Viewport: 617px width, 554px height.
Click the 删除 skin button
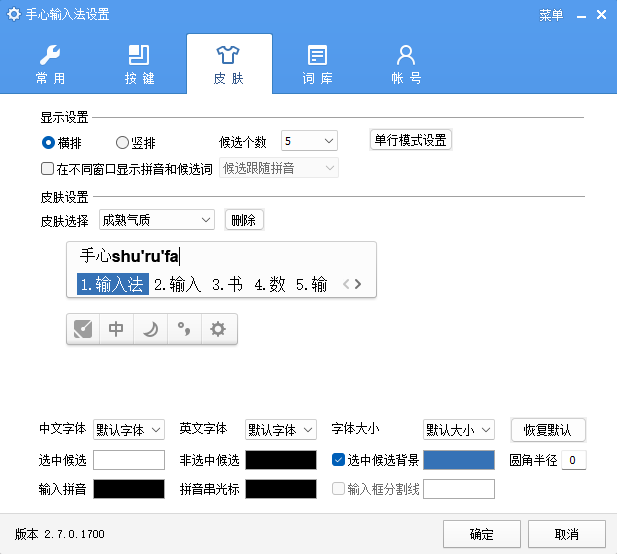tap(244, 220)
